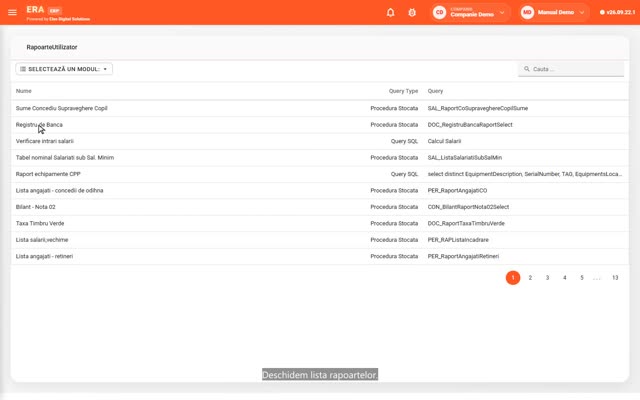The image size is (640, 400).
Task: Open Selectează un modul dropdown
Action: [x=64, y=69]
